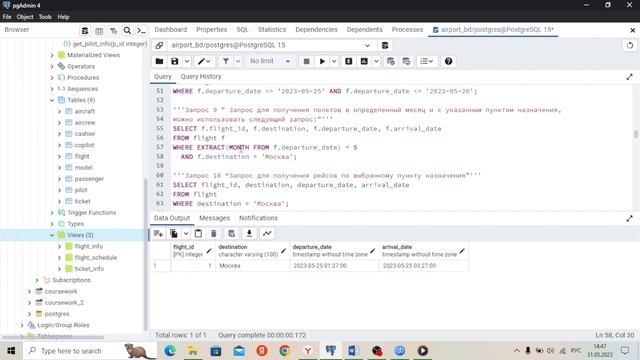Click the Filter funnel icon
Image resolution: width=640 pixels, height=360 pixels.
[226, 61]
